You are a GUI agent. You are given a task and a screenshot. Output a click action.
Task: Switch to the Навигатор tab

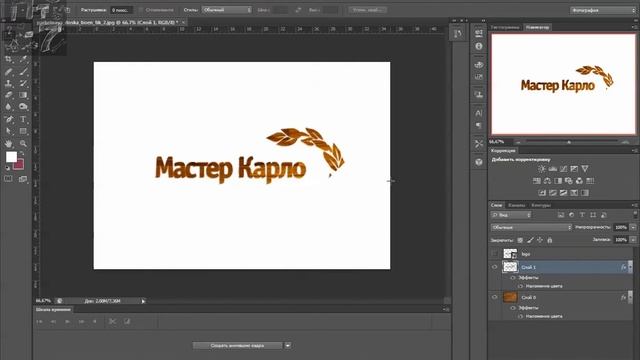click(x=537, y=27)
